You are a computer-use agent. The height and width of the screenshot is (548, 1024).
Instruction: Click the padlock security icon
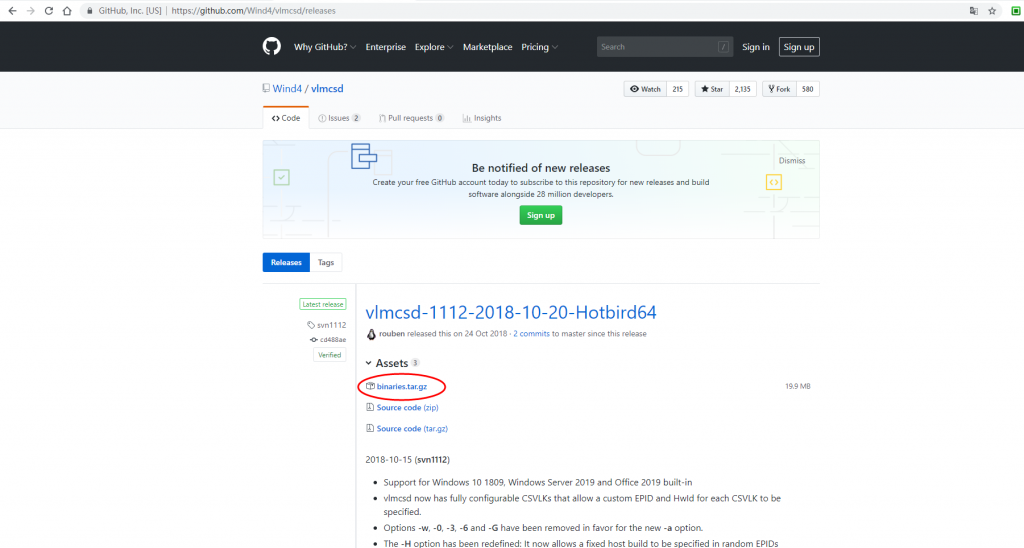click(x=90, y=10)
